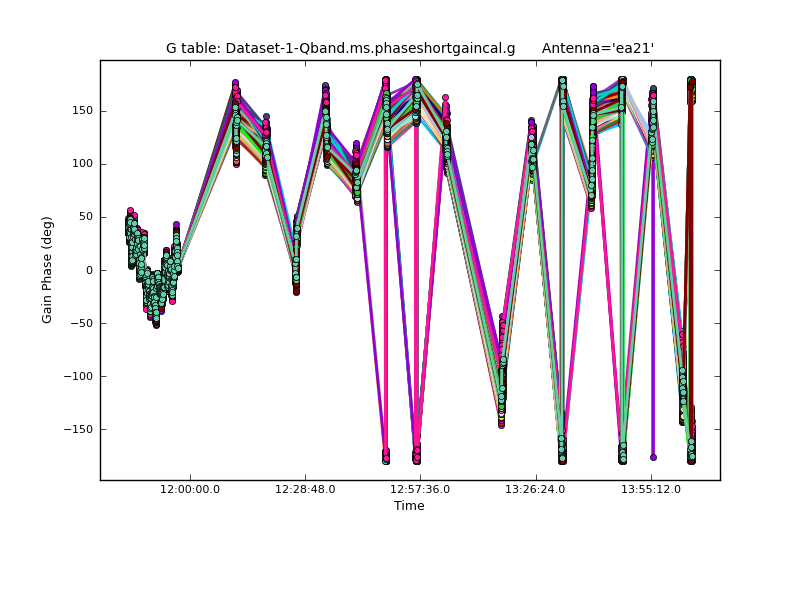The image size is (800, 600).
Task: Click the −100 y-axis tick label
Action: coord(78,376)
